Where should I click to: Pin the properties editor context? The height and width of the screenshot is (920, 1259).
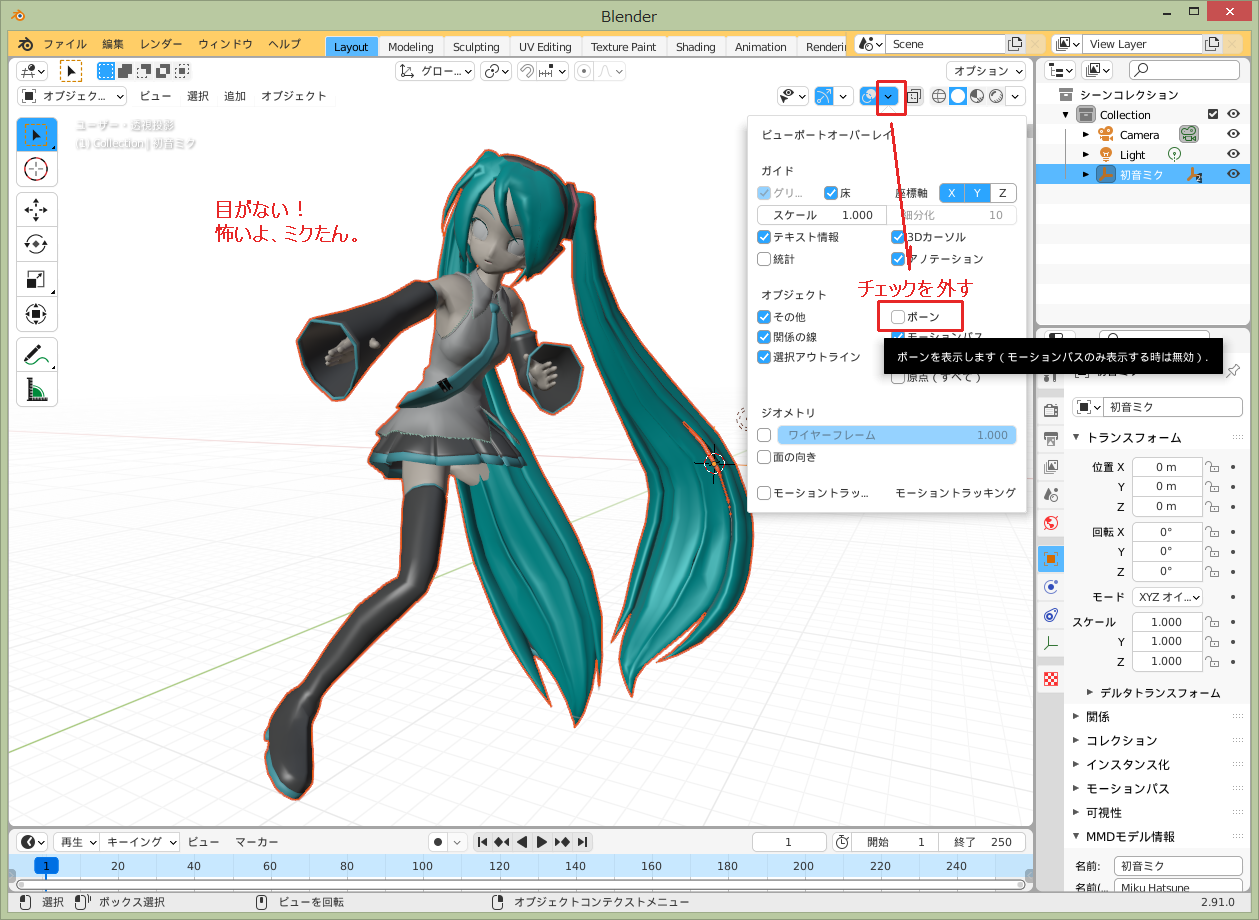tap(1234, 371)
